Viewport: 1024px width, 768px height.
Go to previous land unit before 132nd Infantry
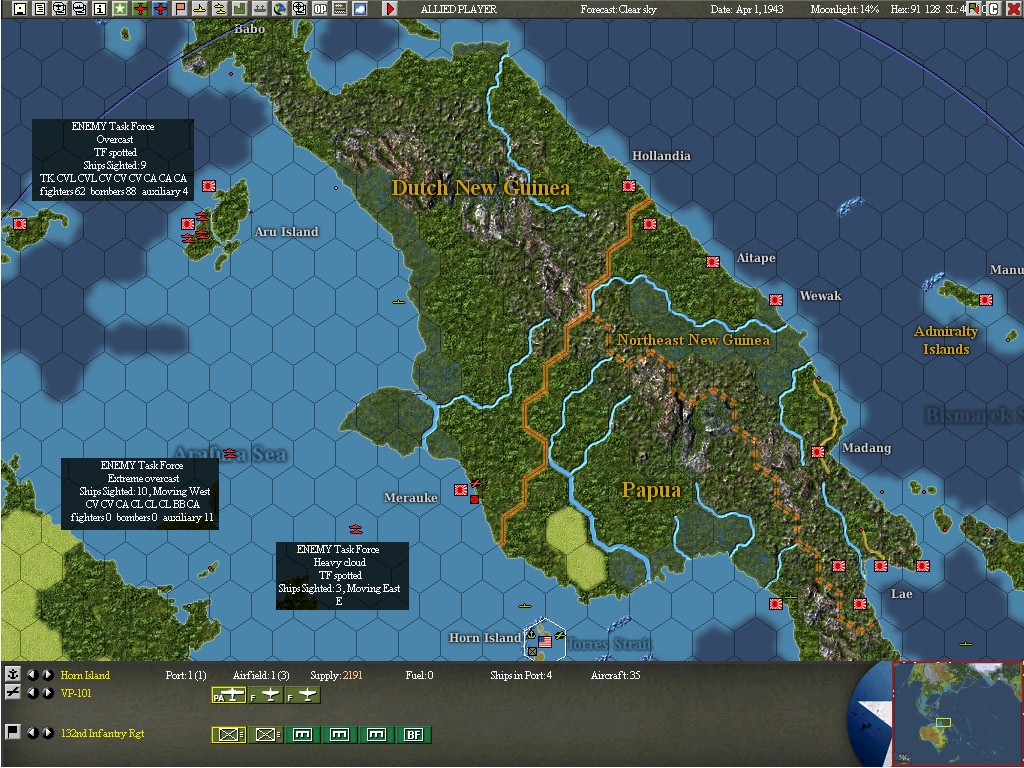coord(32,733)
